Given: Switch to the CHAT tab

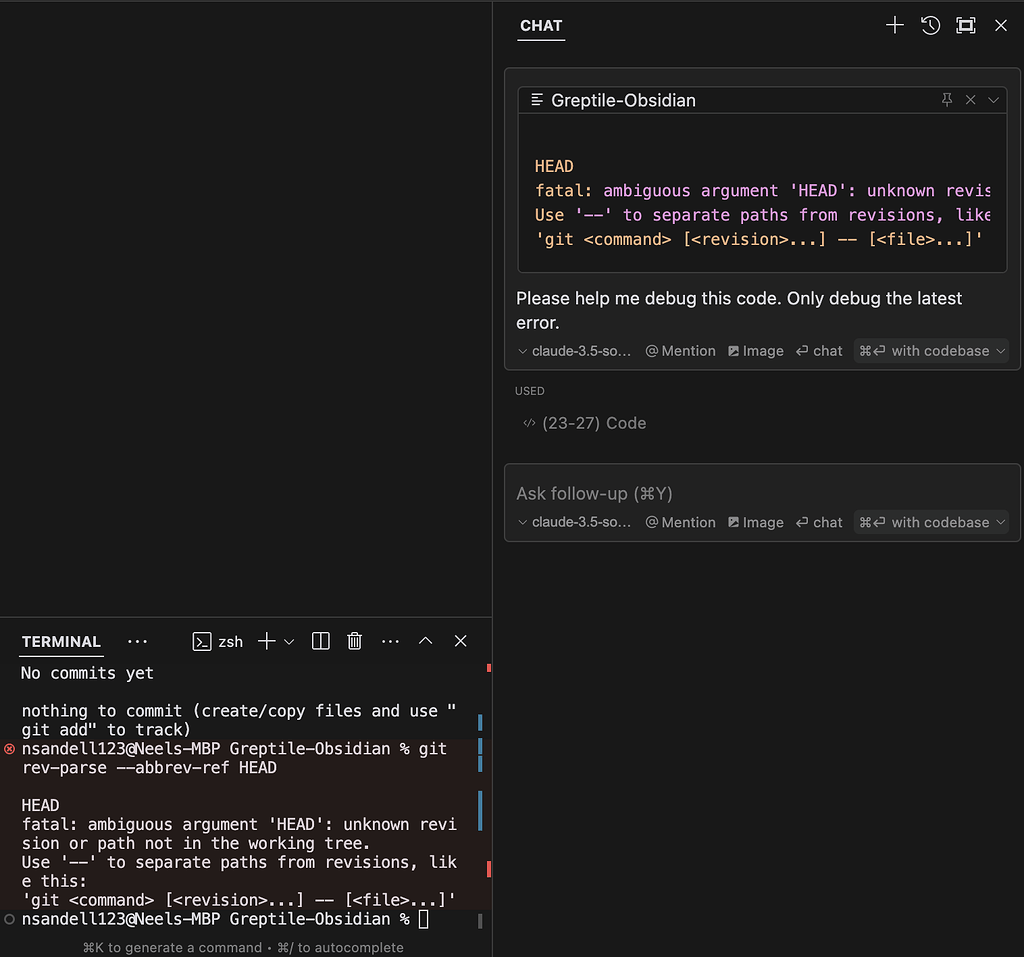Looking at the screenshot, I should point(540,26).
